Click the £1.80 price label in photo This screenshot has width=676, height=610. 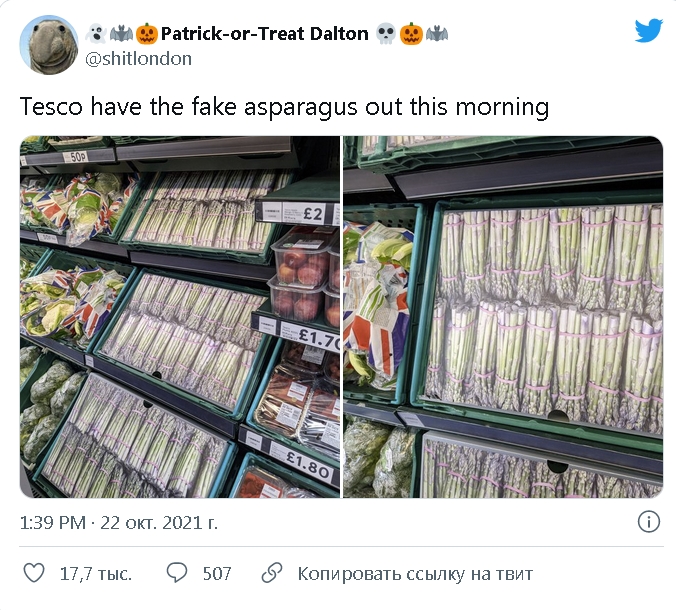[307, 464]
